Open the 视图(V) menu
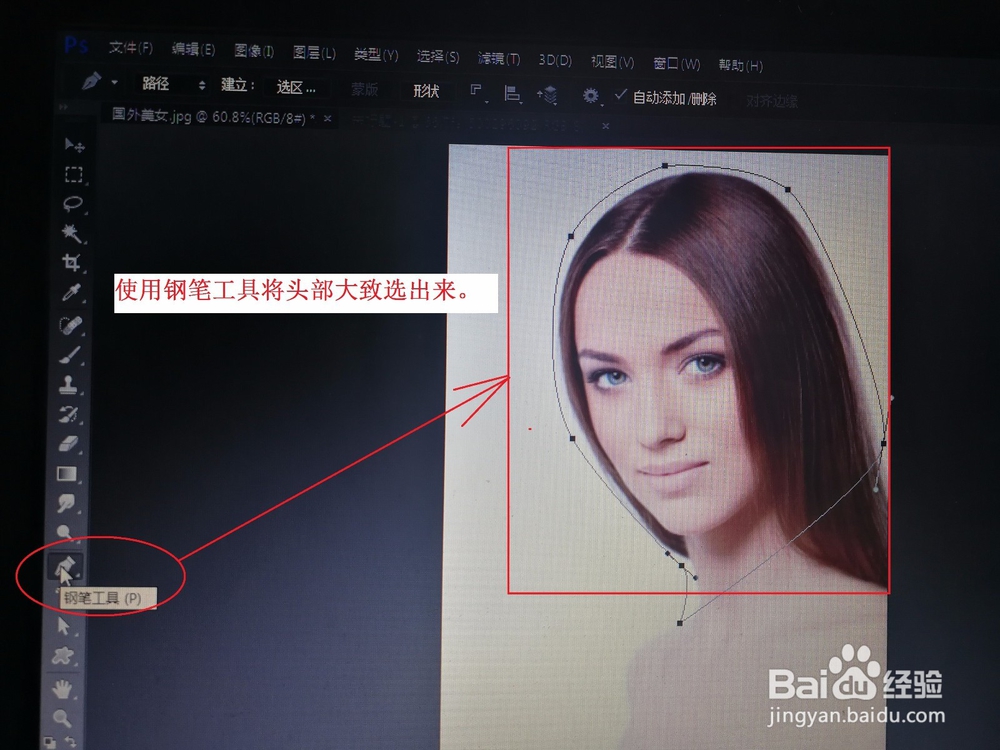The height and width of the screenshot is (750, 1000). click(x=612, y=62)
